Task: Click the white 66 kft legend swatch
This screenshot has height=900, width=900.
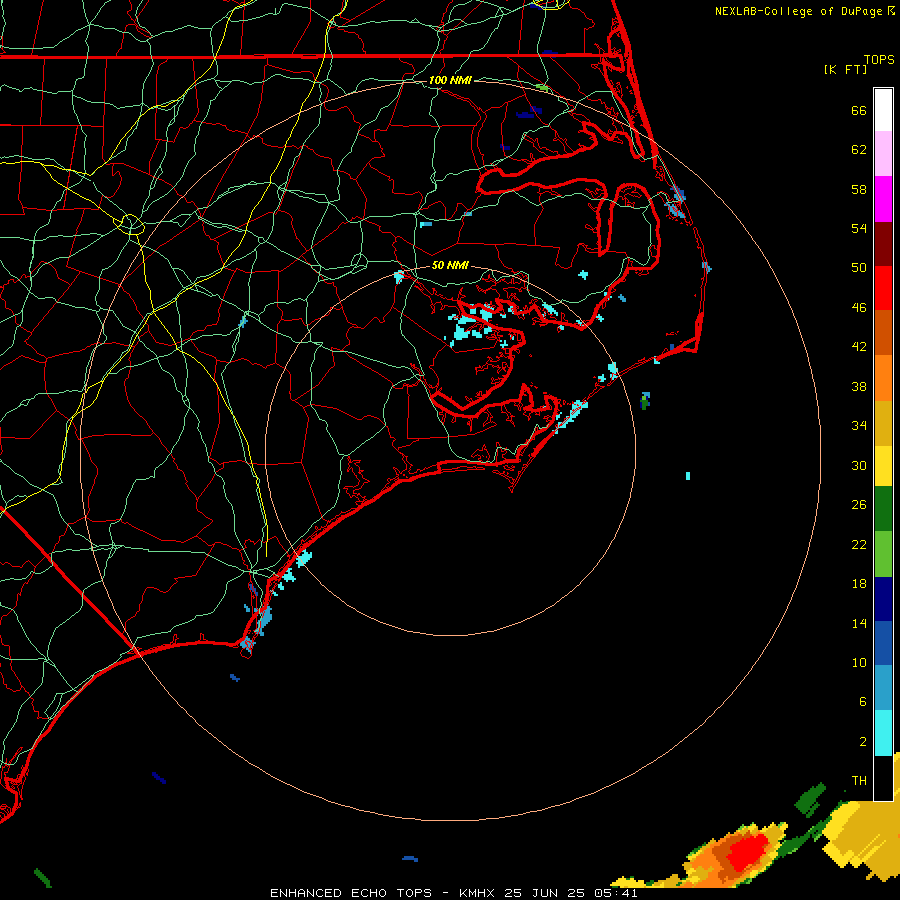Action: point(883,110)
